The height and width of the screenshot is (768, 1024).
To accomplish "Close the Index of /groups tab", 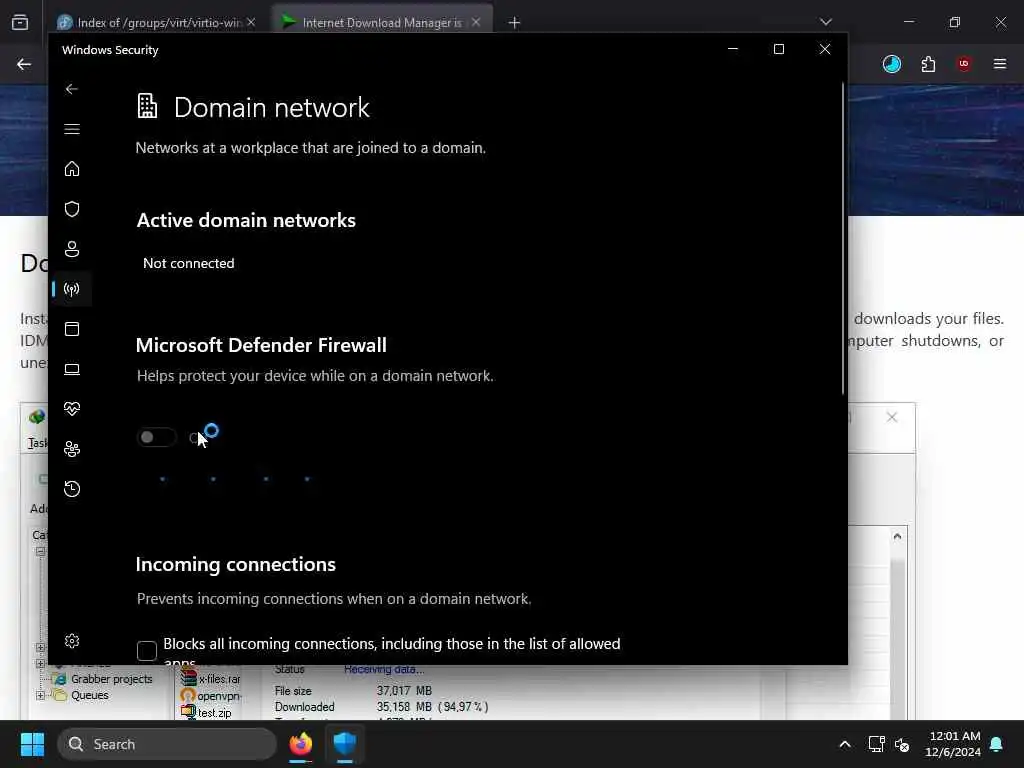I will pos(251,22).
